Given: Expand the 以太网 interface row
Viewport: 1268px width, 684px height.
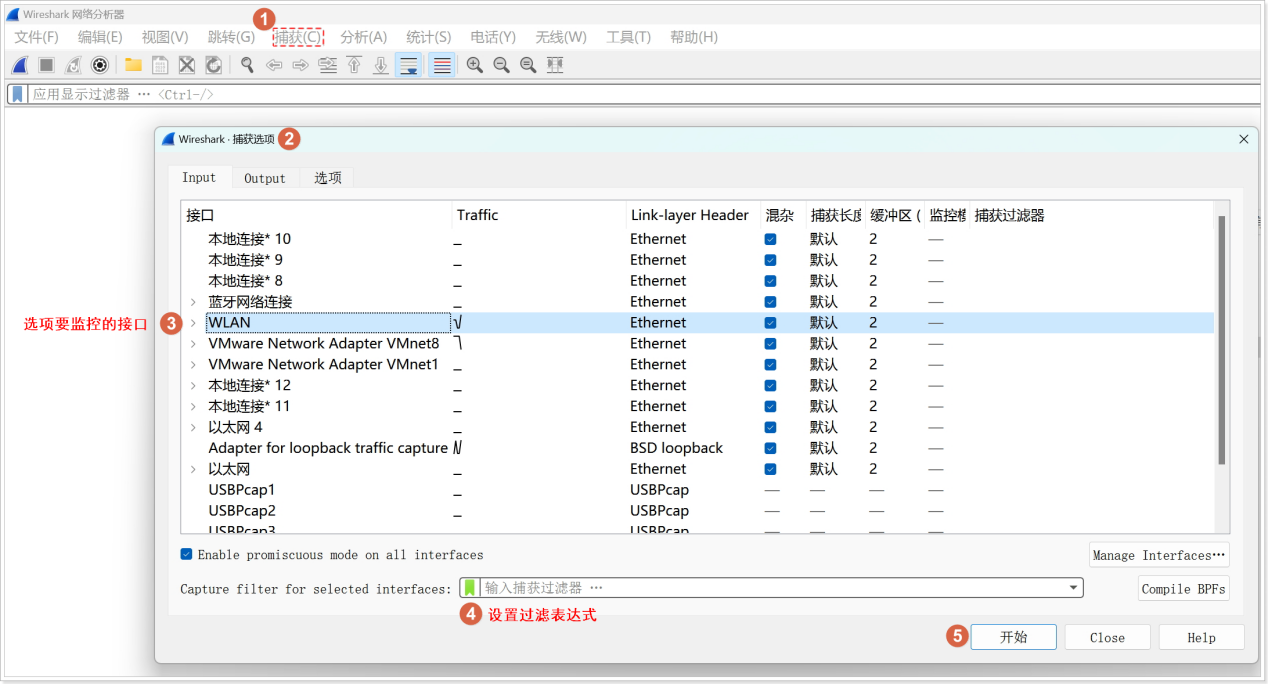Looking at the screenshot, I should click(193, 469).
